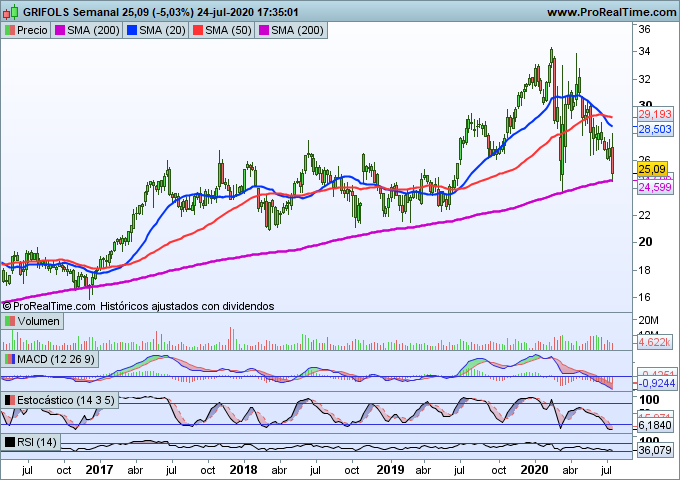The image size is (680, 480).
Task: Select the SMA (200) label next to Precio
Action: [91, 31]
